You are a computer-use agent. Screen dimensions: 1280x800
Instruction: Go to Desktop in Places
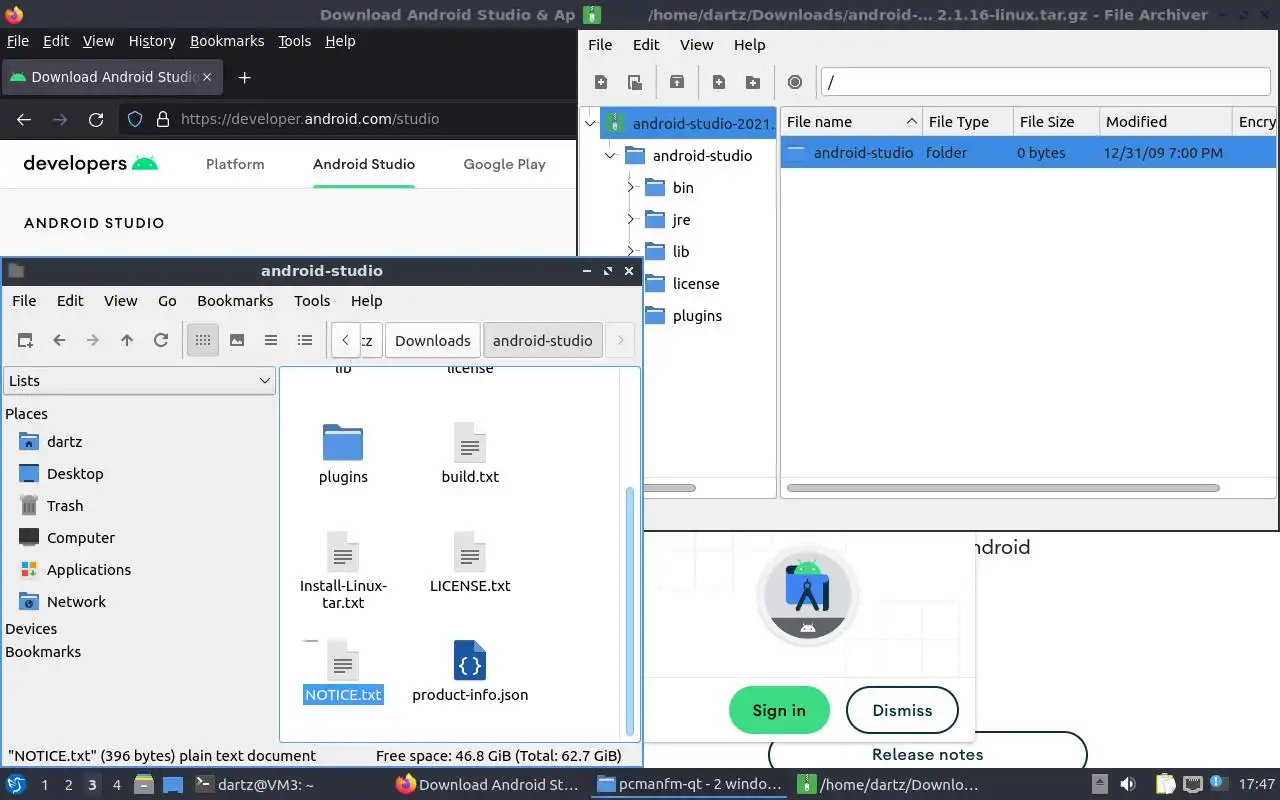(75, 473)
